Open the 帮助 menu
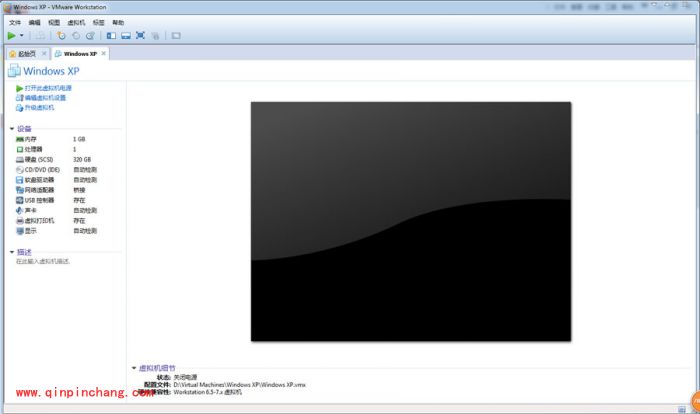Viewport: 700px width, 414px height. [118, 22]
